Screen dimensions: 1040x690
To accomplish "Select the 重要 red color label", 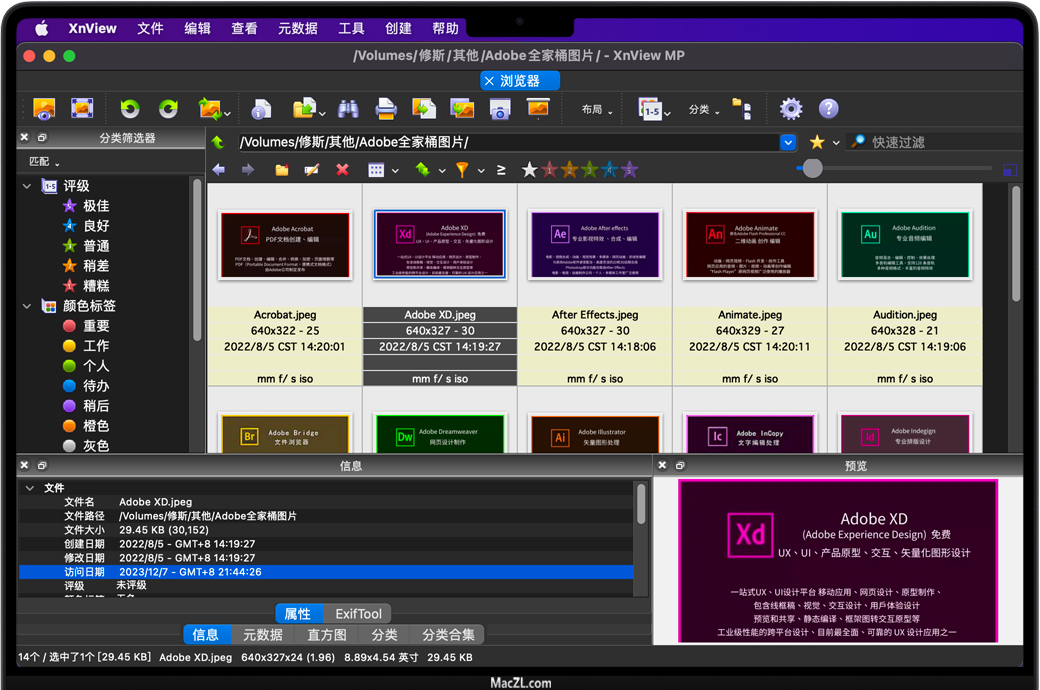I will click(x=95, y=326).
